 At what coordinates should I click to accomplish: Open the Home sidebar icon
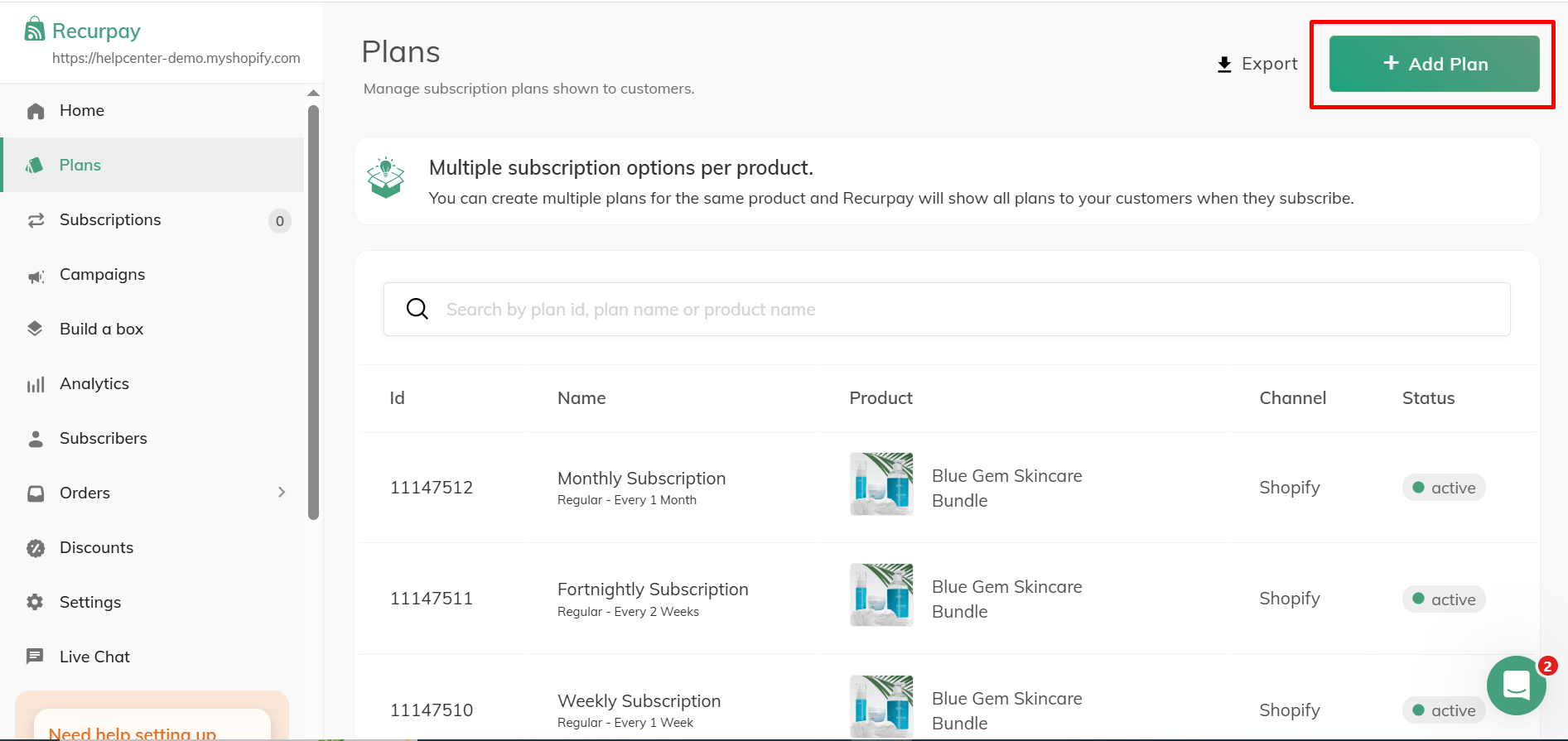coord(36,111)
